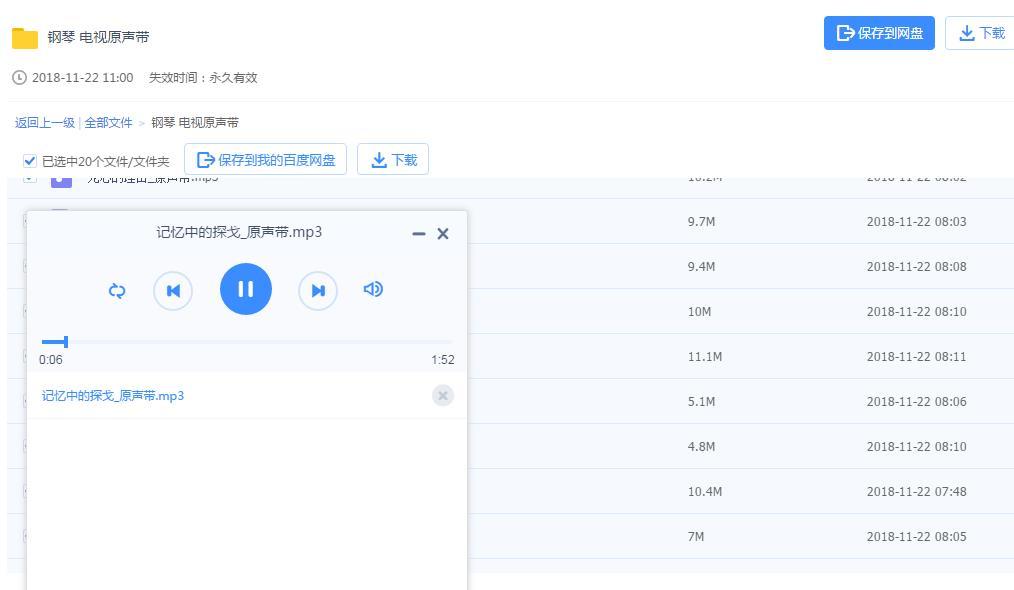Minimize the audio player panel
This screenshot has width=1014, height=590.
coord(419,234)
